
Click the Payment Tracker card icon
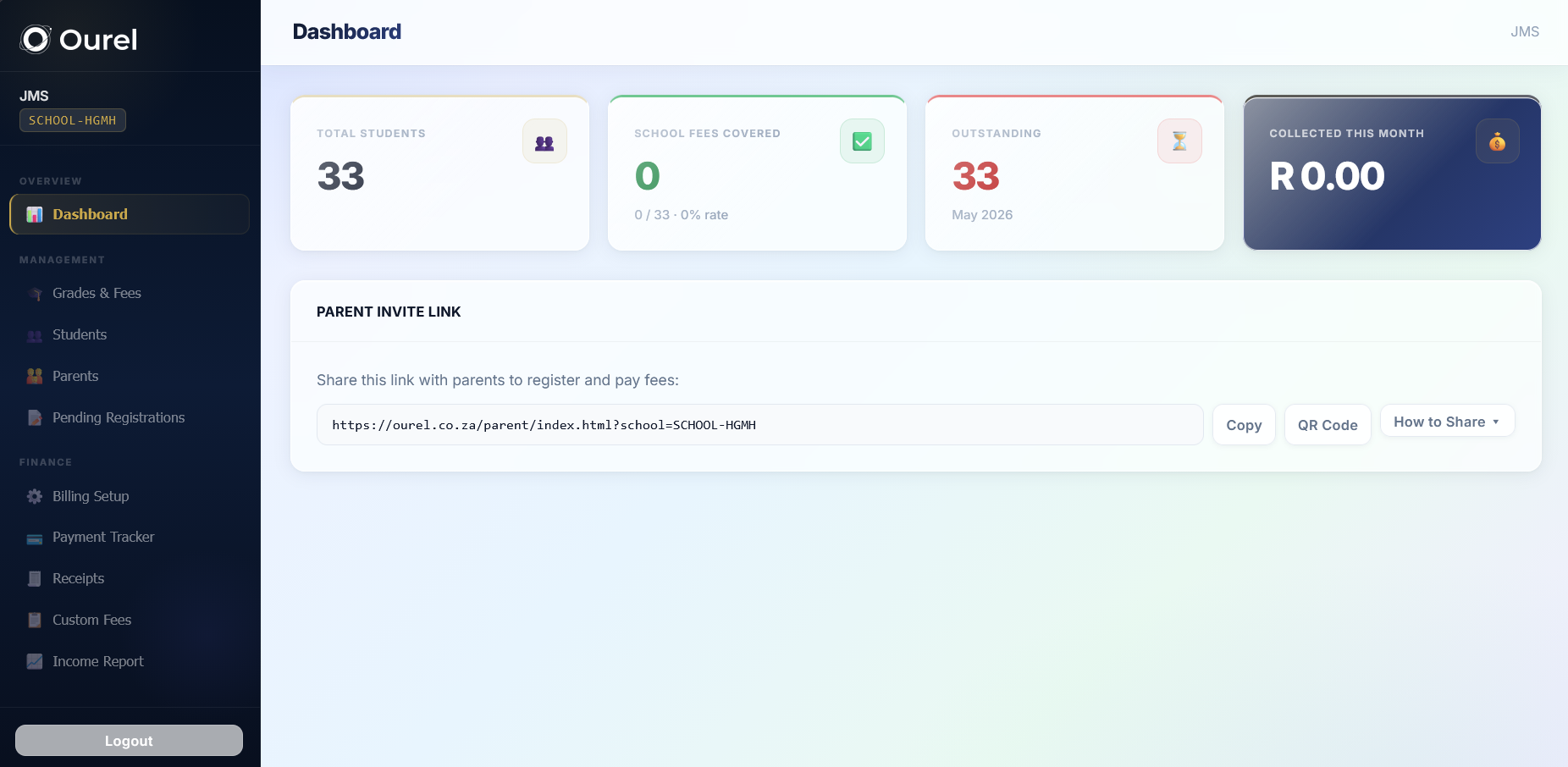pos(35,538)
